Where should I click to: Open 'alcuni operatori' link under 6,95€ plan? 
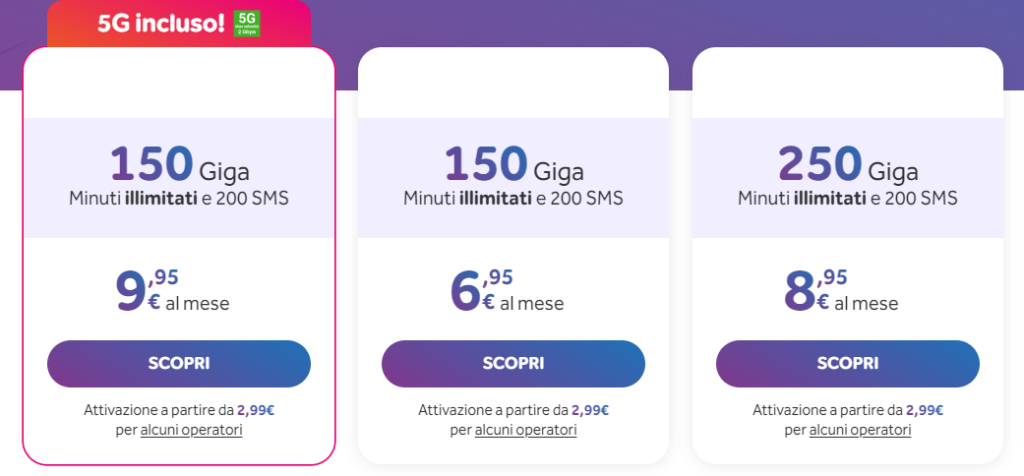coord(525,430)
